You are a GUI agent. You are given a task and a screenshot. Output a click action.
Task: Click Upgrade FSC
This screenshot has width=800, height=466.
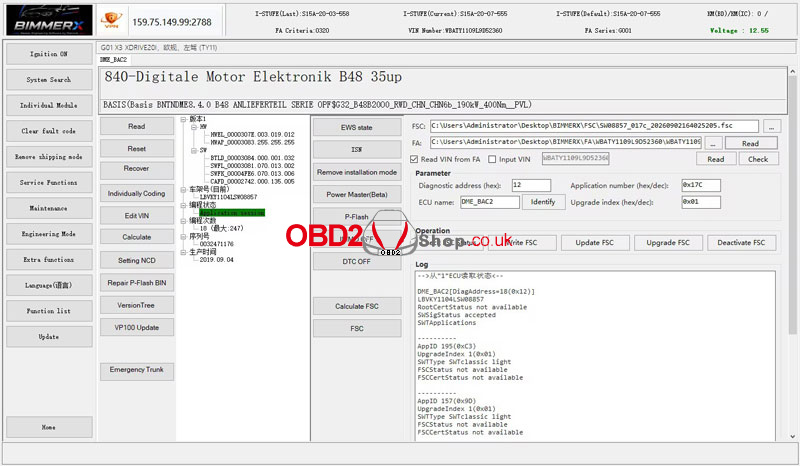pyautogui.click(x=668, y=243)
